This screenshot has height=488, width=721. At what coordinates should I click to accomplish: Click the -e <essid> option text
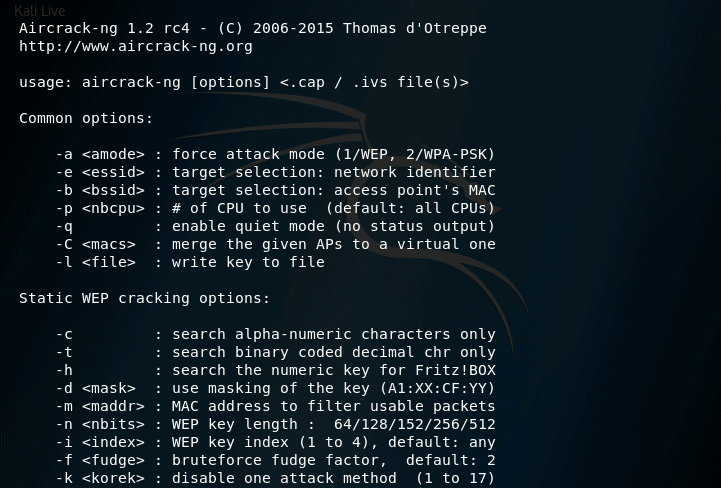pos(275,172)
